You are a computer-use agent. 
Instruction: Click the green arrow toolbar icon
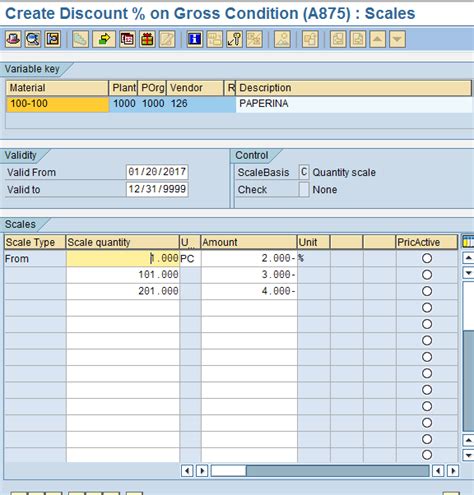pyautogui.click(x=104, y=39)
